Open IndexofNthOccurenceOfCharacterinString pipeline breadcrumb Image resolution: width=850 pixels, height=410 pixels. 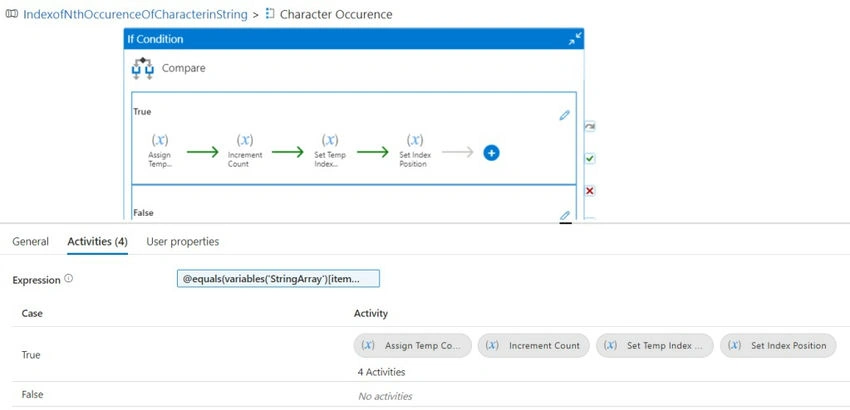pyautogui.click(x=135, y=15)
